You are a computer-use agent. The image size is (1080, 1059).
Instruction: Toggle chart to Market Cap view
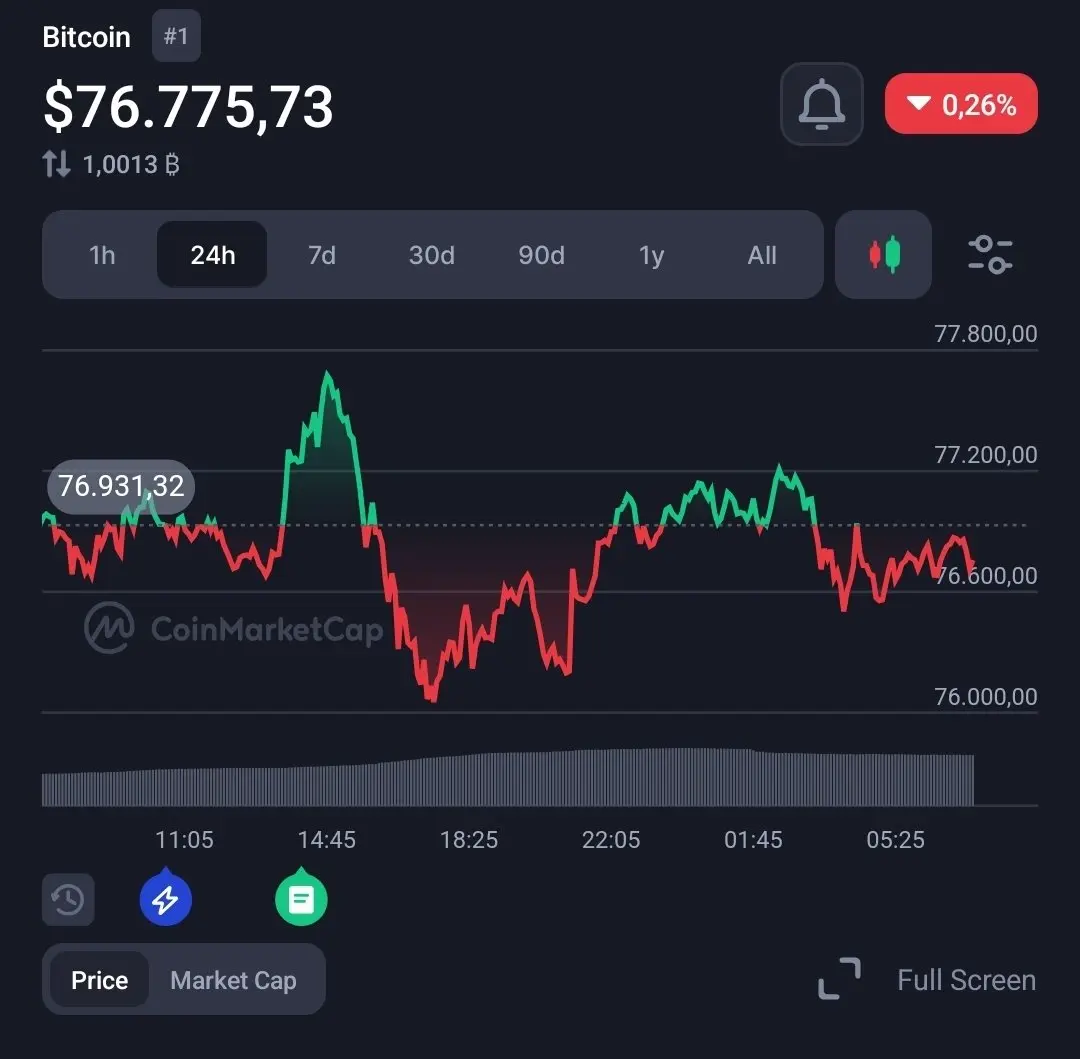[x=233, y=980]
